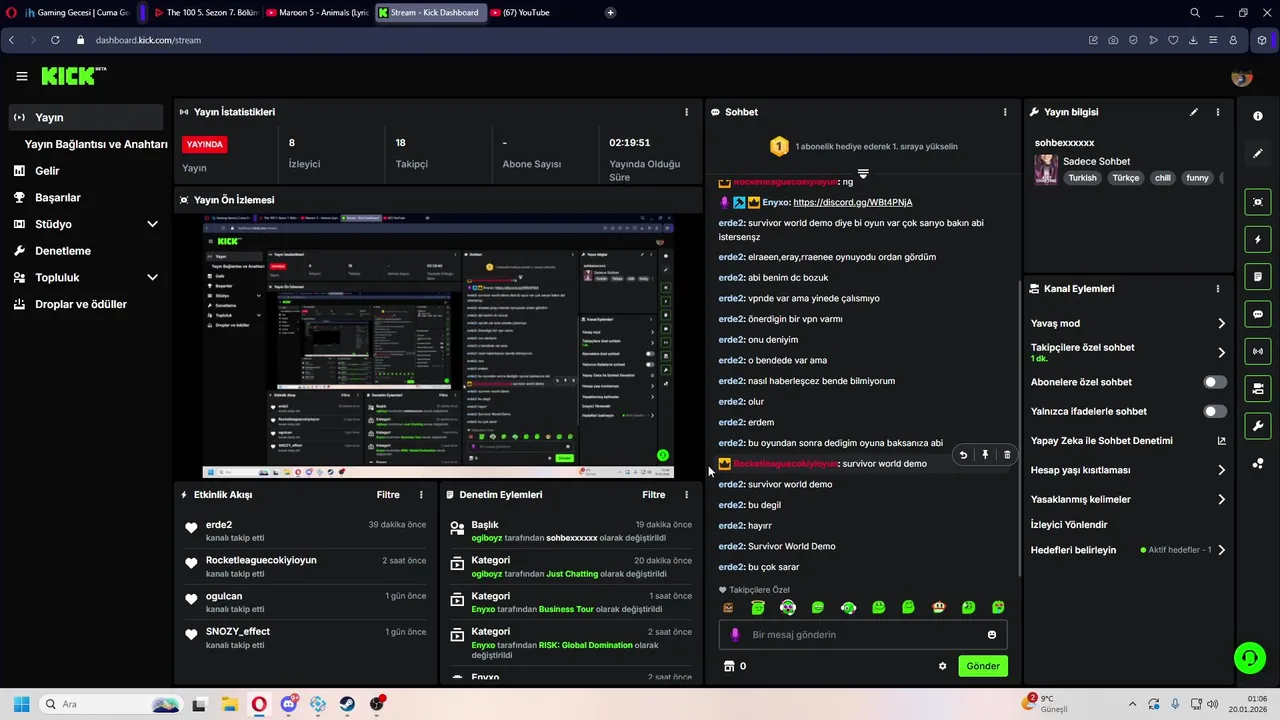Click the lightning bolt icon in right sidebar
The image size is (1280, 720).
1258,240
